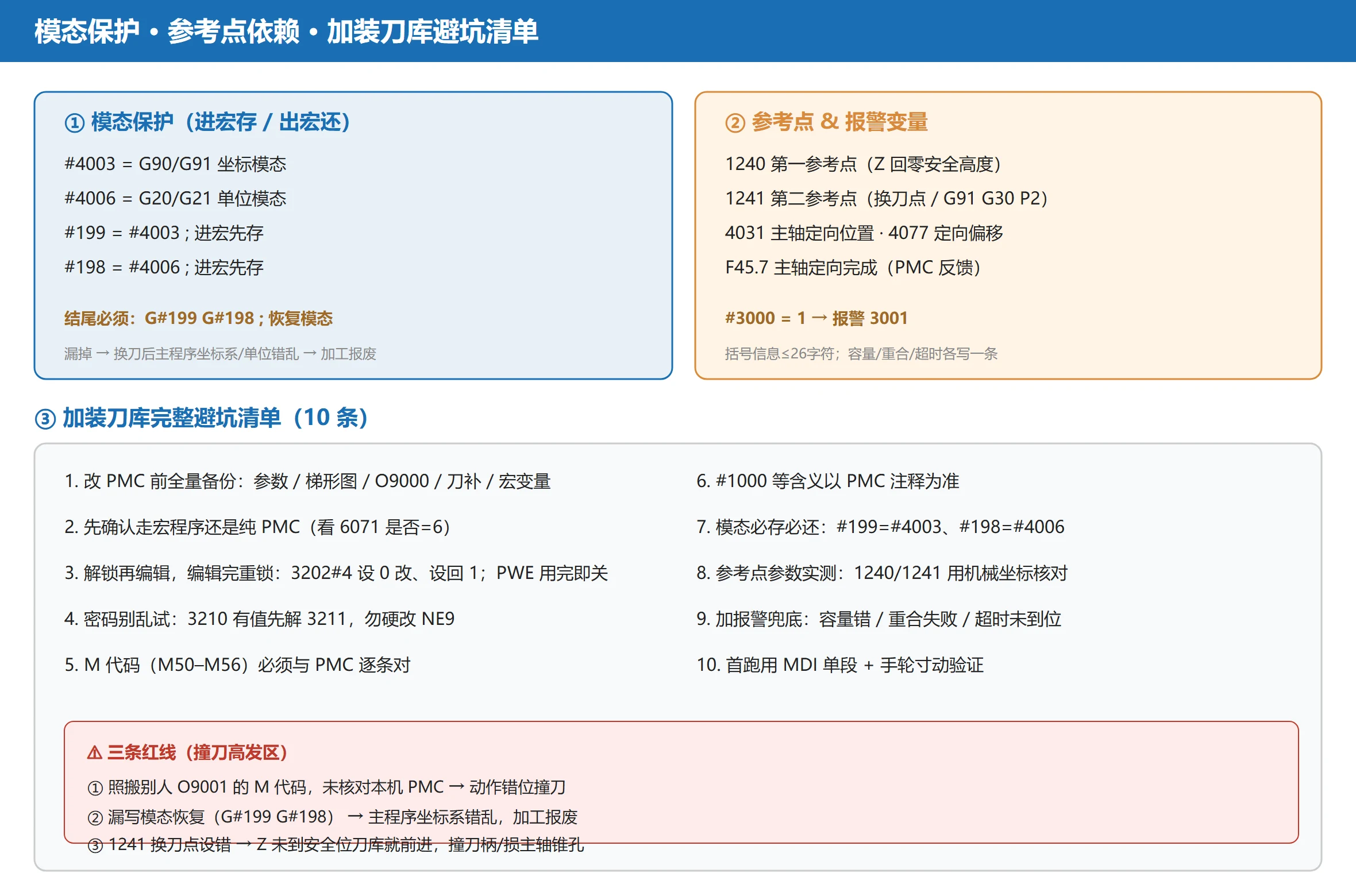Click 结尾必须：G#199 G#198 ; 恢复模态
Image resolution: width=1356 pixels, height=896 pixels.
pyautogui.click(x=198, y=318)
